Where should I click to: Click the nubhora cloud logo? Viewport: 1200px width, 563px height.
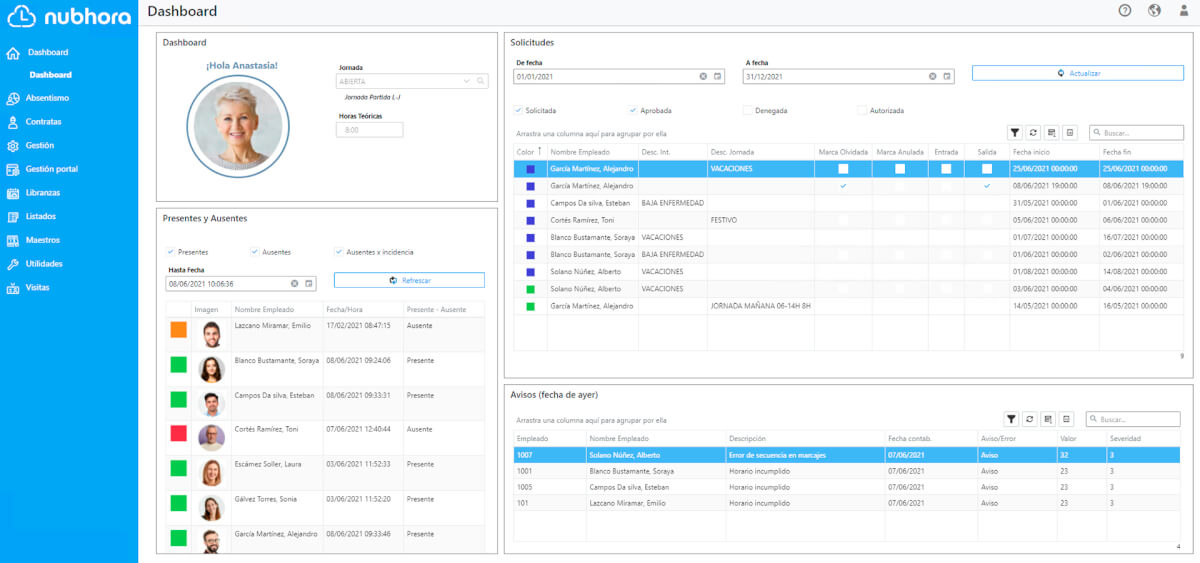click(22, 15)
